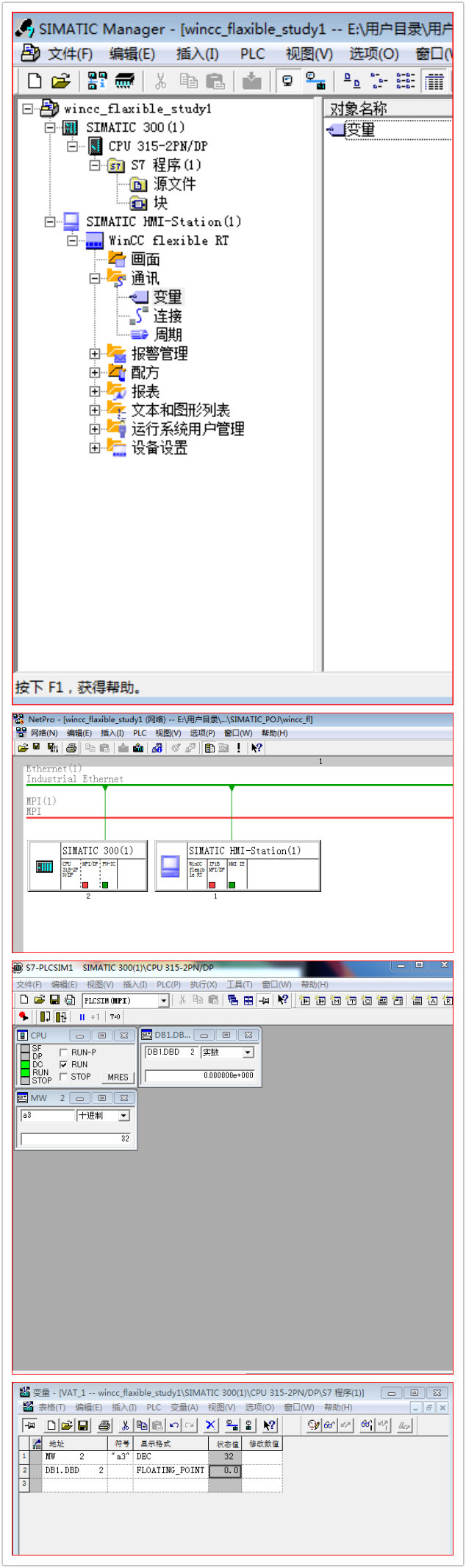Collapse SIMATIC 300(1) tree node
The width and height of the screenshot is (466, 1568).
[50, 127]
